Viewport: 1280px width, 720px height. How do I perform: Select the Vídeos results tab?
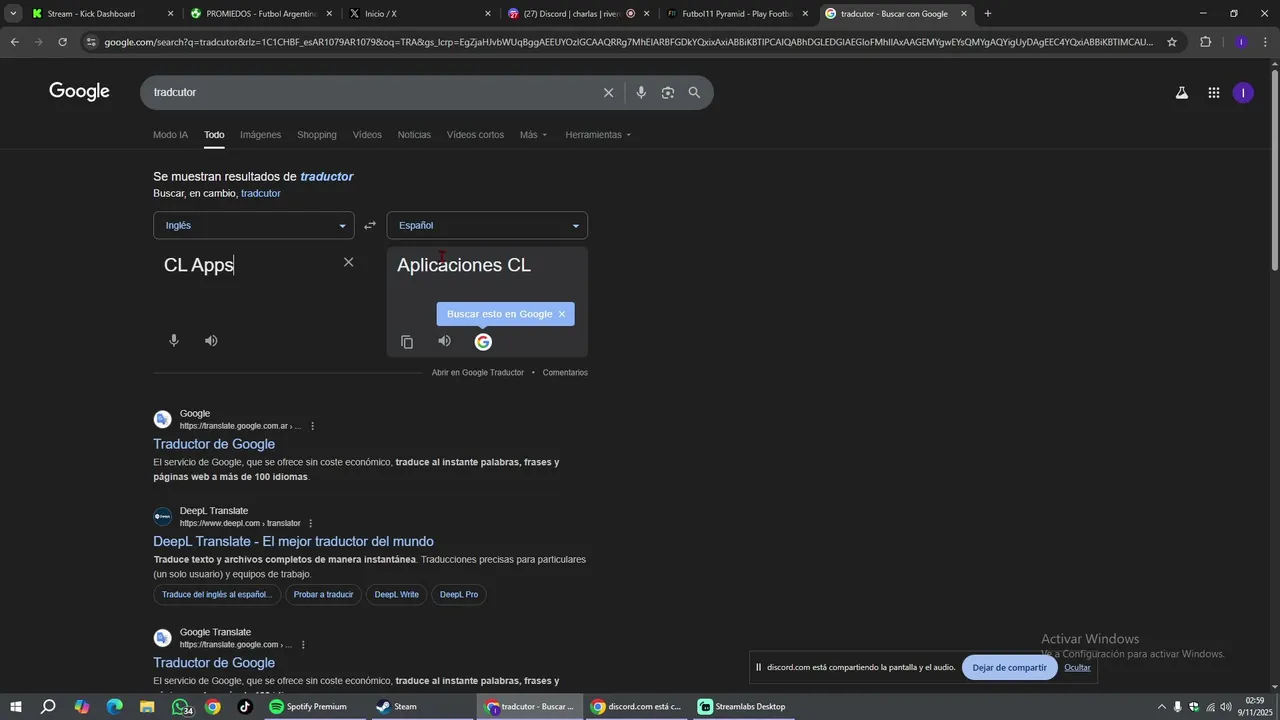point(367,135)
